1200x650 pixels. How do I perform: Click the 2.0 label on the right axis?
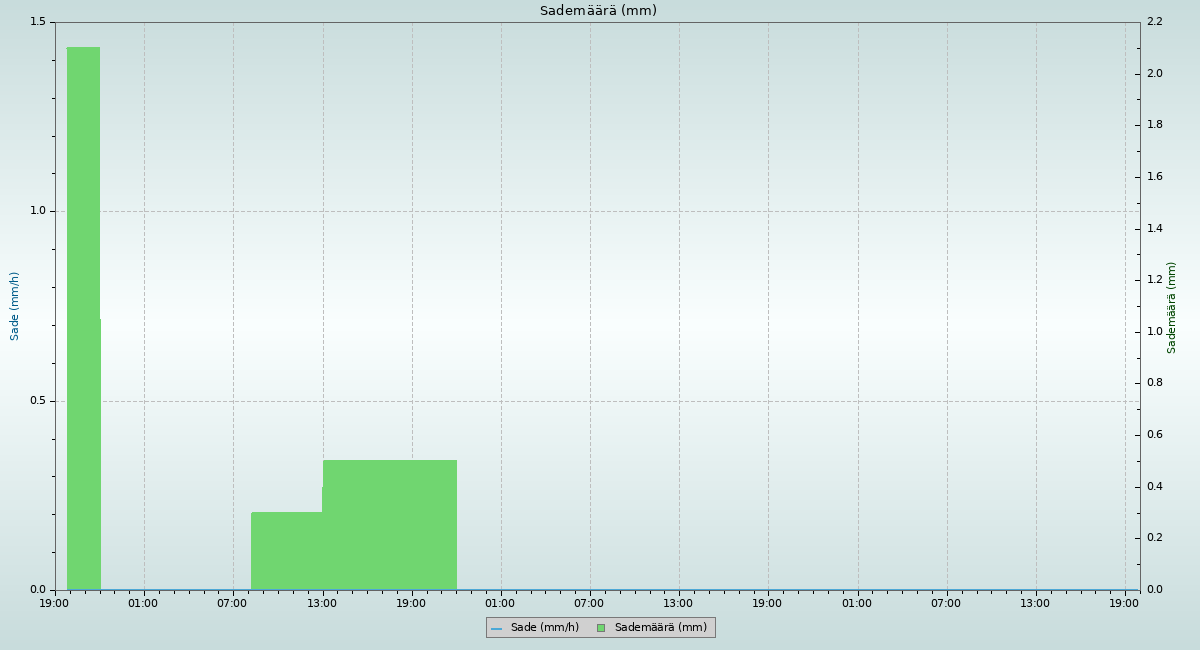pyautogui.click(x=1154, y=74)
